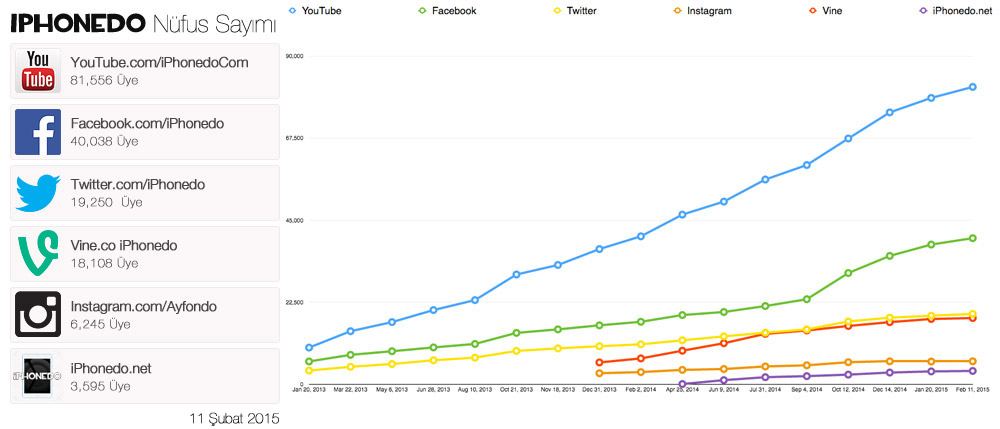Click the Vine data point at Dec 31, 2013

pos(599,362)
